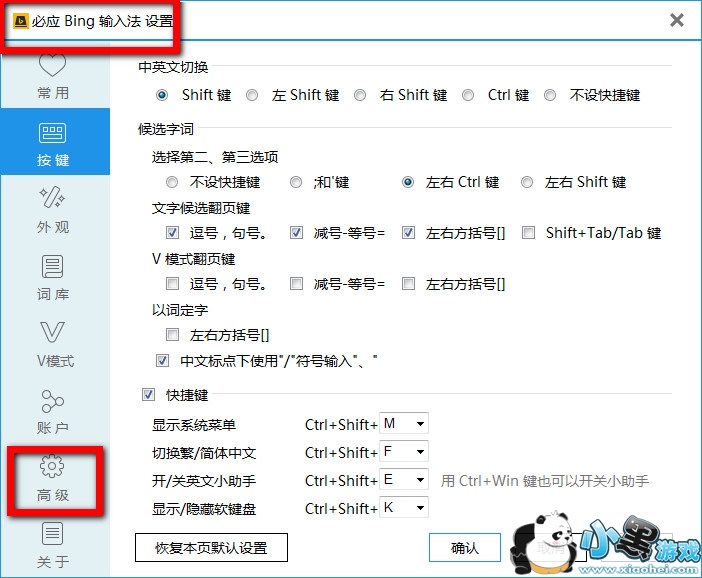Select 左右 Ctrl 键 candidate option

point(408,182)
